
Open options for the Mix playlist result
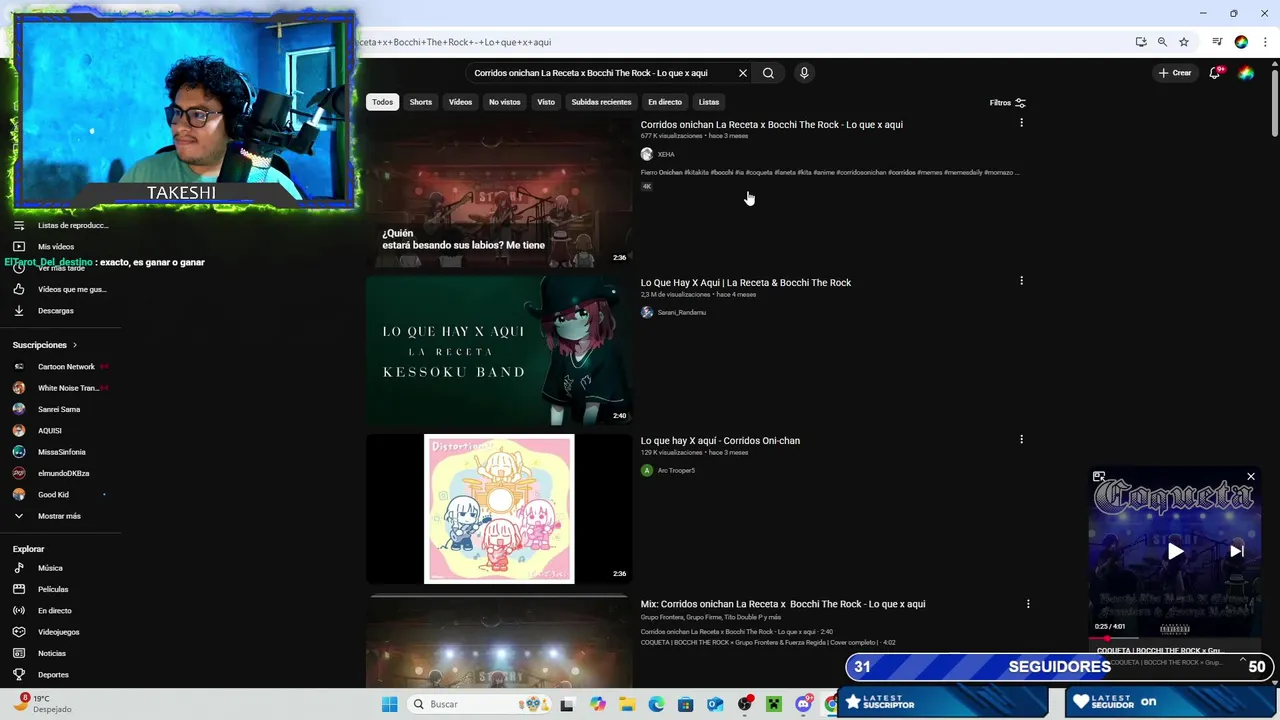point(1028,604)
